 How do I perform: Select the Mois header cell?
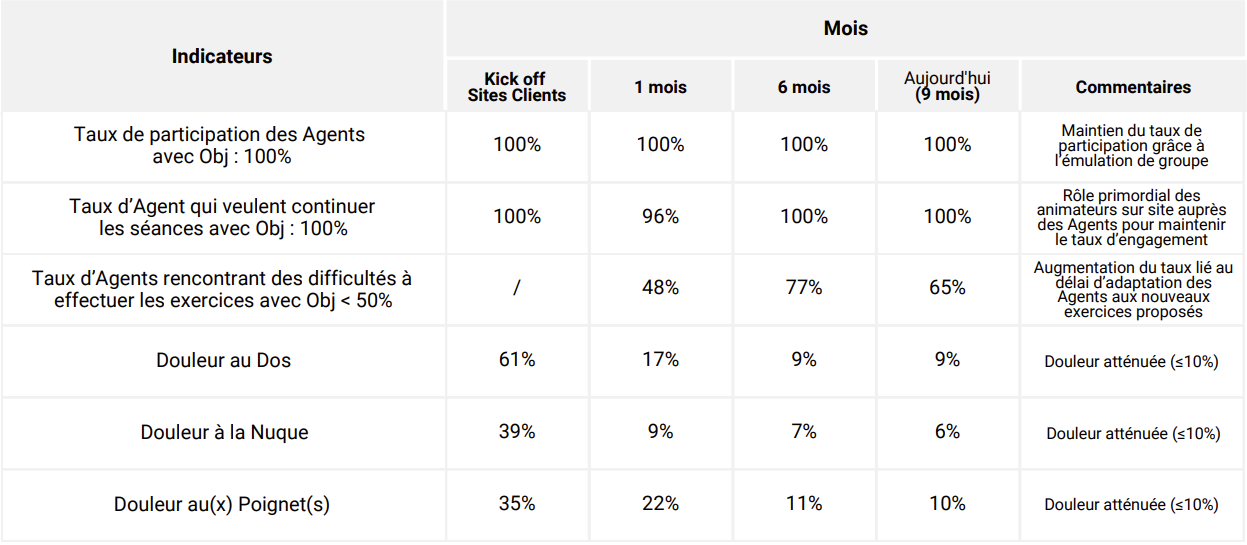click(845, 28)
